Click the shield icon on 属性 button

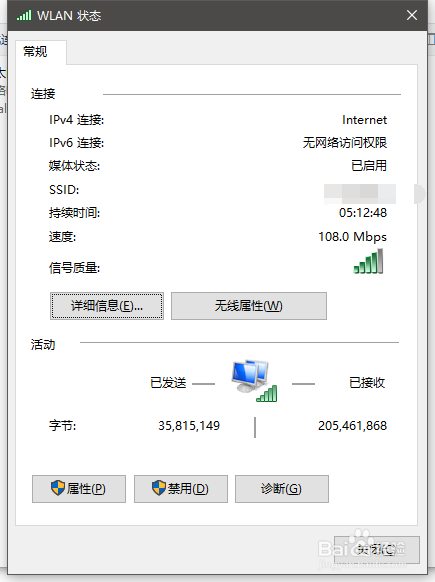point(58,488)
